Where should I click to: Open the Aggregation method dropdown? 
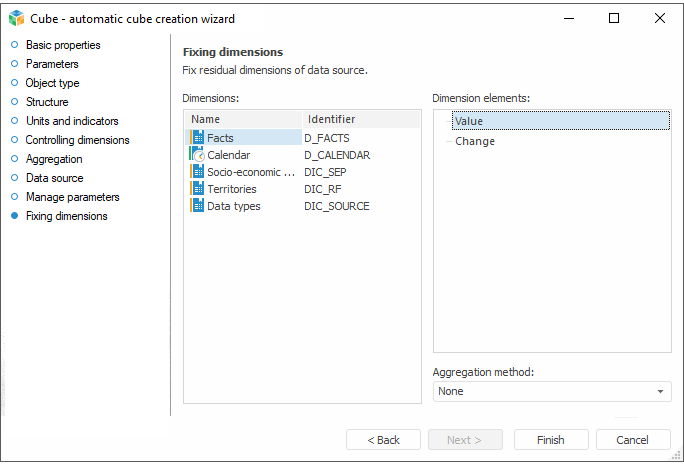(x=661, y=391)
